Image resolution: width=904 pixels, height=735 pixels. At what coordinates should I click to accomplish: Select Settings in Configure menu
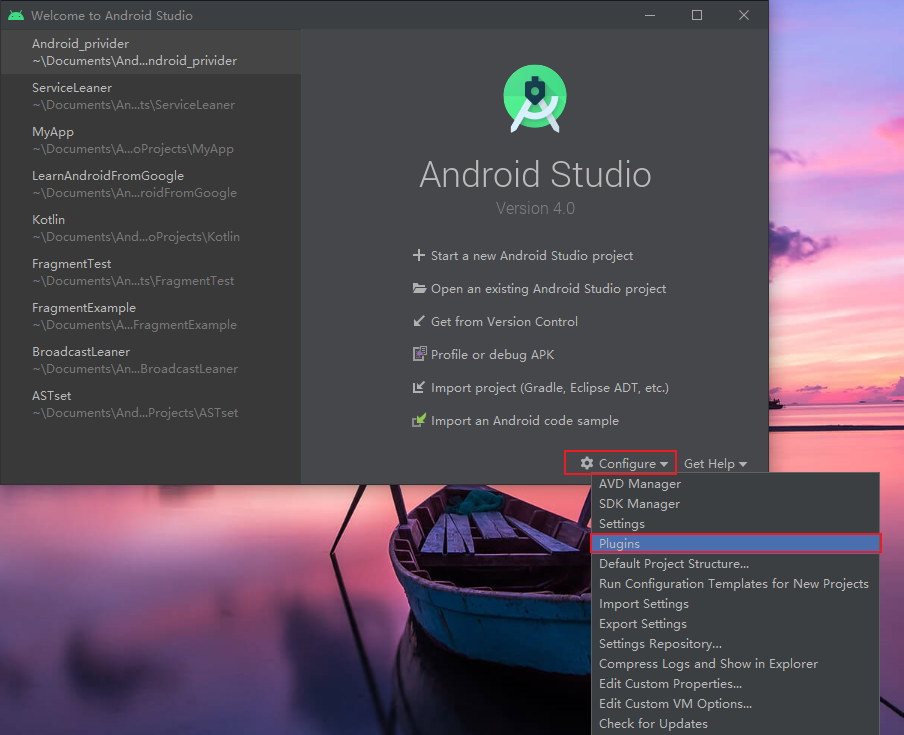coord(736,523)
